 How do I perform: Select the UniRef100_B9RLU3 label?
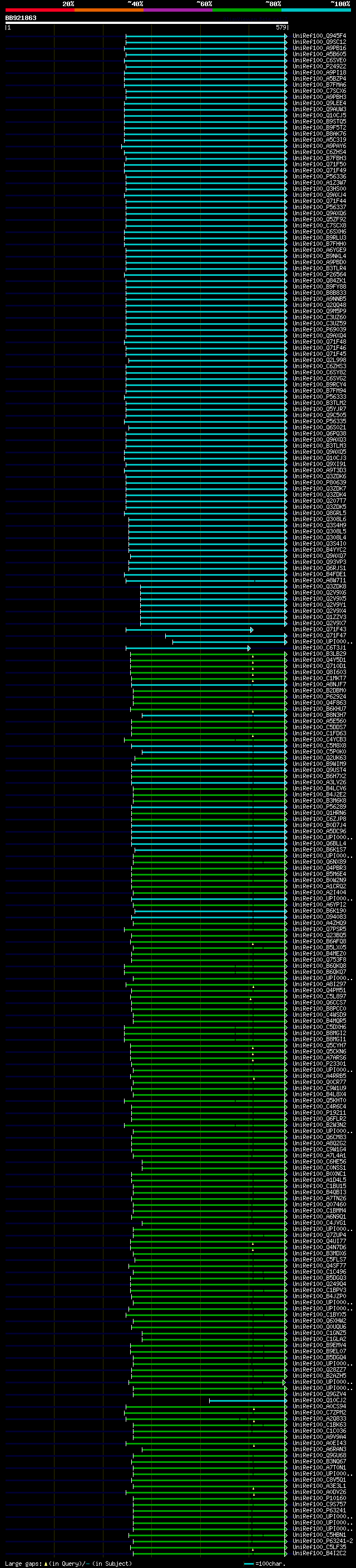(x=319, y=238)
